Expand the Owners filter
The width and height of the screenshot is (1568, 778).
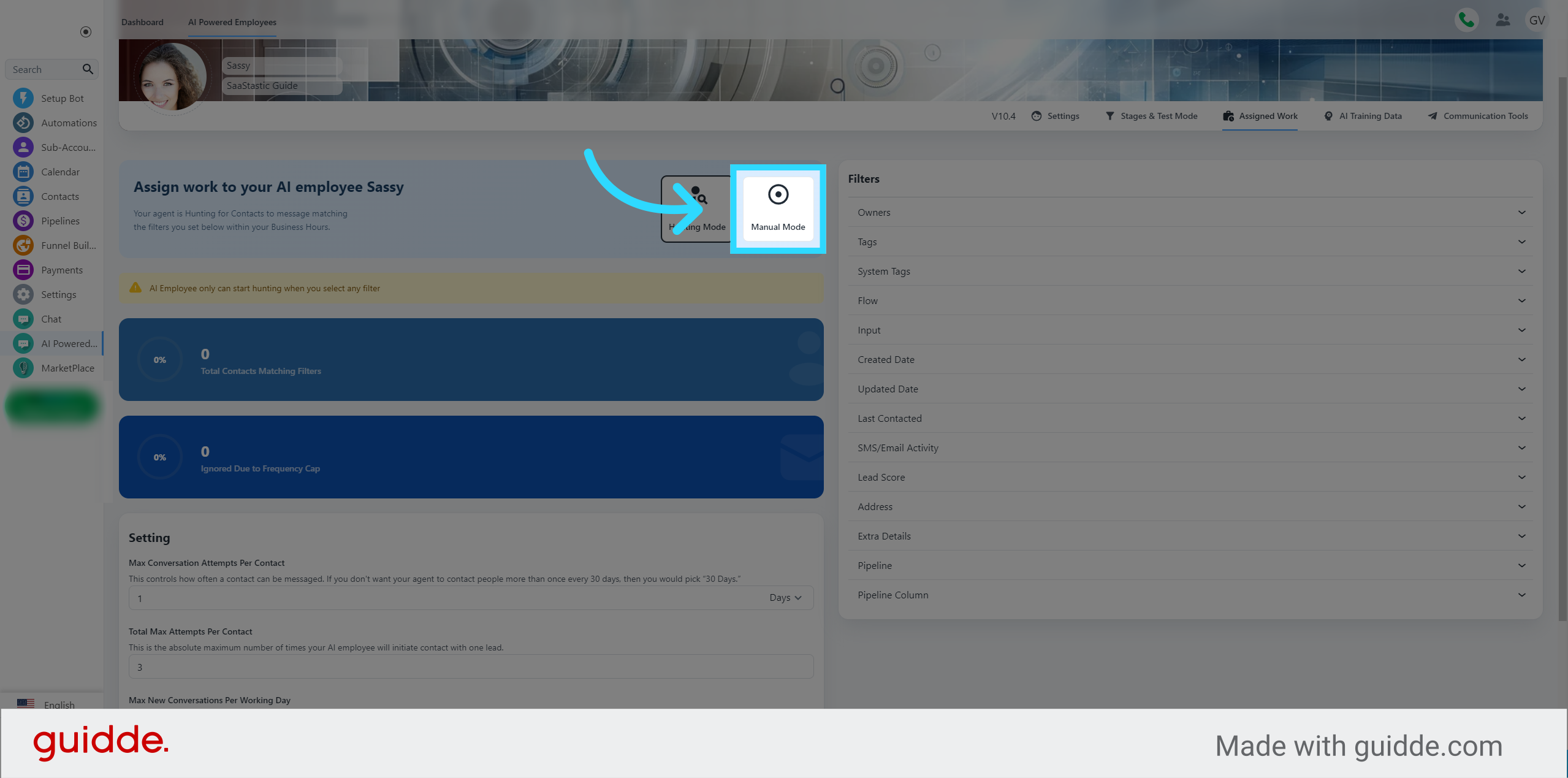point(1190,212)
